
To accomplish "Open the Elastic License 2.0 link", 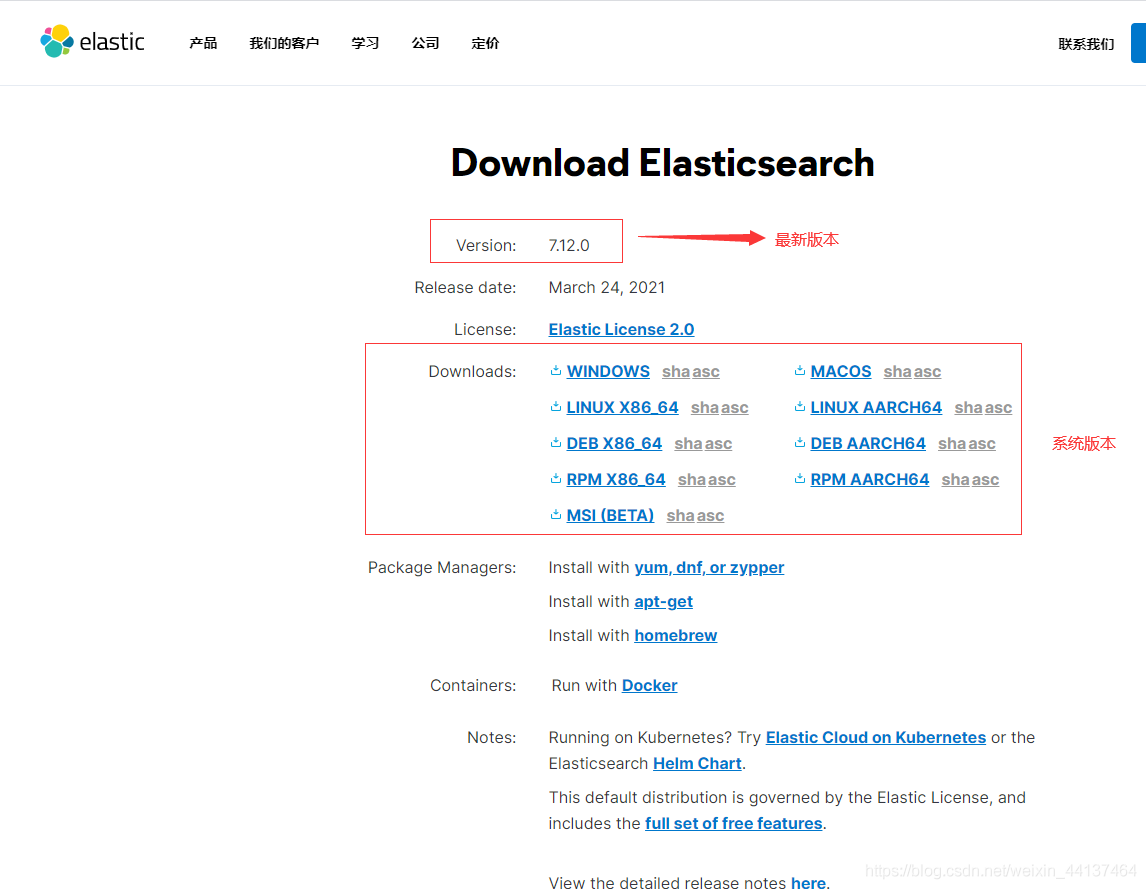I will [x=621, y=330].
